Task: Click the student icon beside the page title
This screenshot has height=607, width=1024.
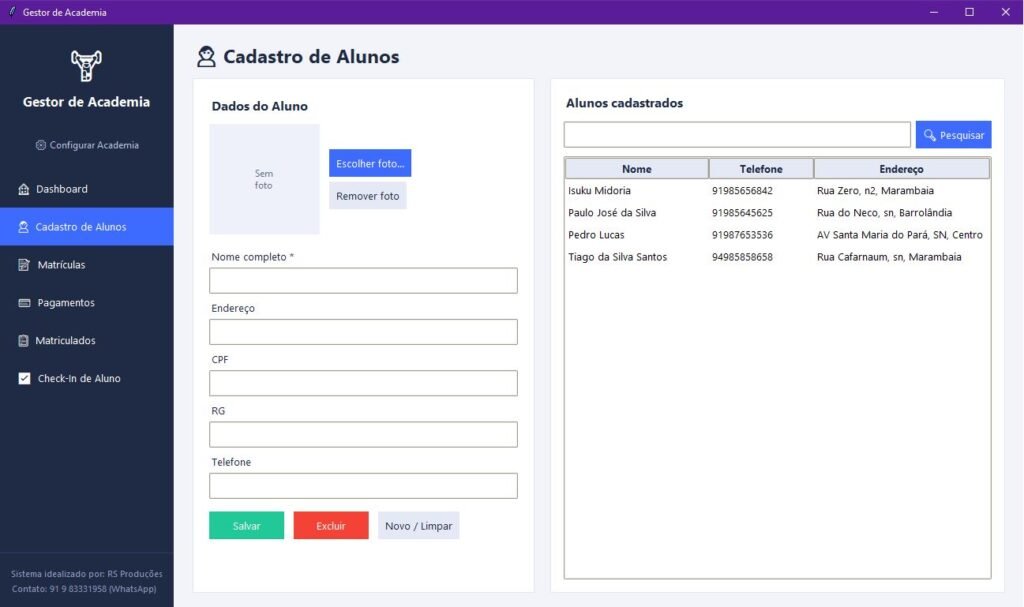Action: pyautogui.click(x=206, y=57)
